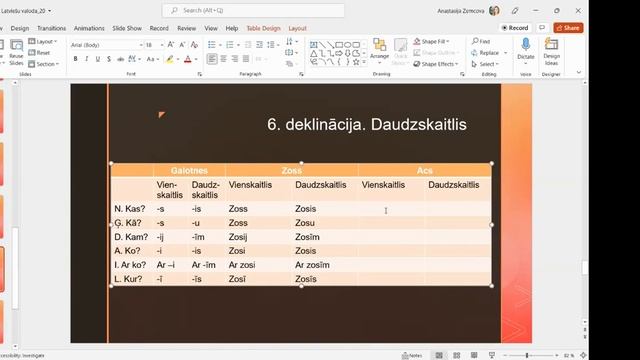
Task: Switch to the Review tab
Action: (187, 28)
